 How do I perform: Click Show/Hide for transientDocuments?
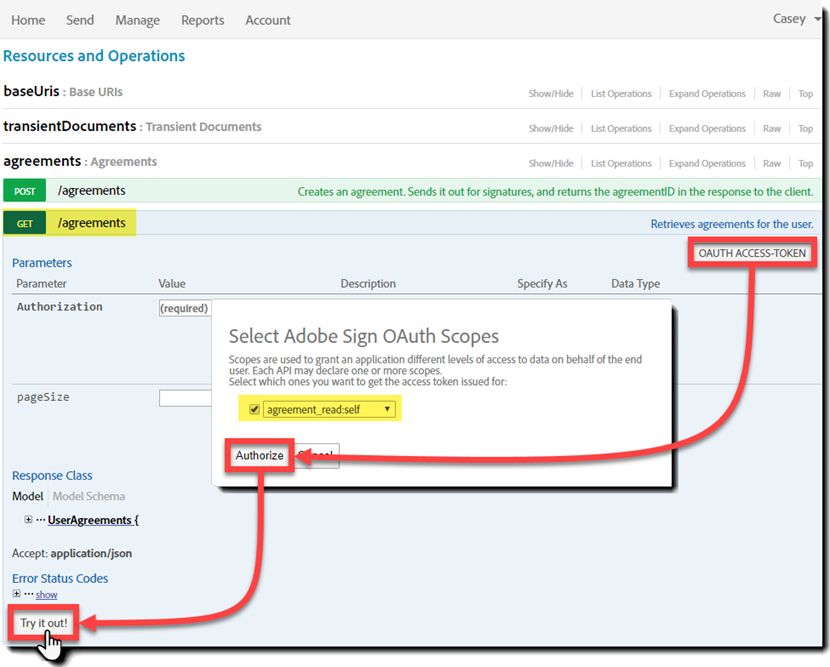pos(551,129)
